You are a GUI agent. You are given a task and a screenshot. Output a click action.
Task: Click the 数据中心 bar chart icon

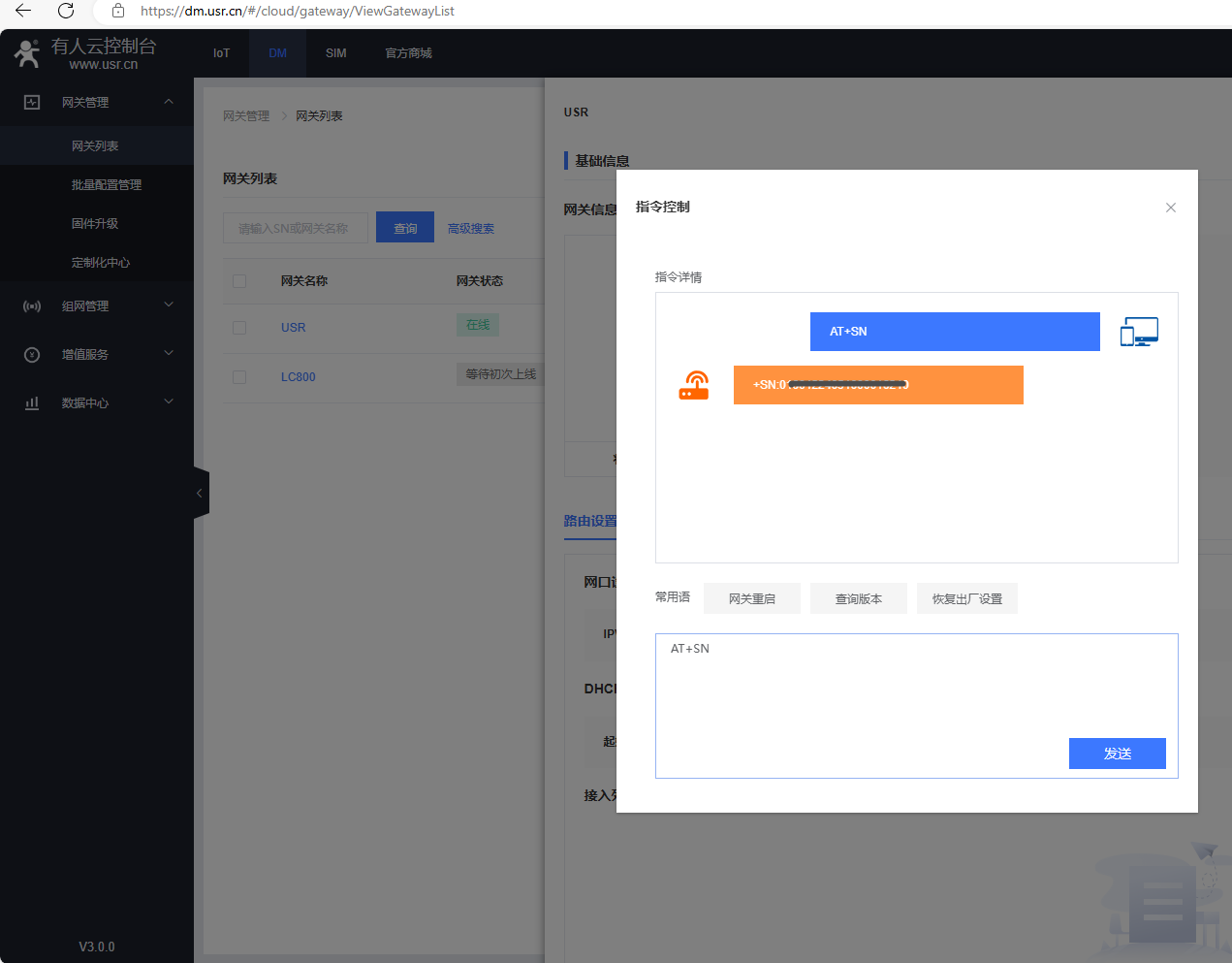point(32,402)
